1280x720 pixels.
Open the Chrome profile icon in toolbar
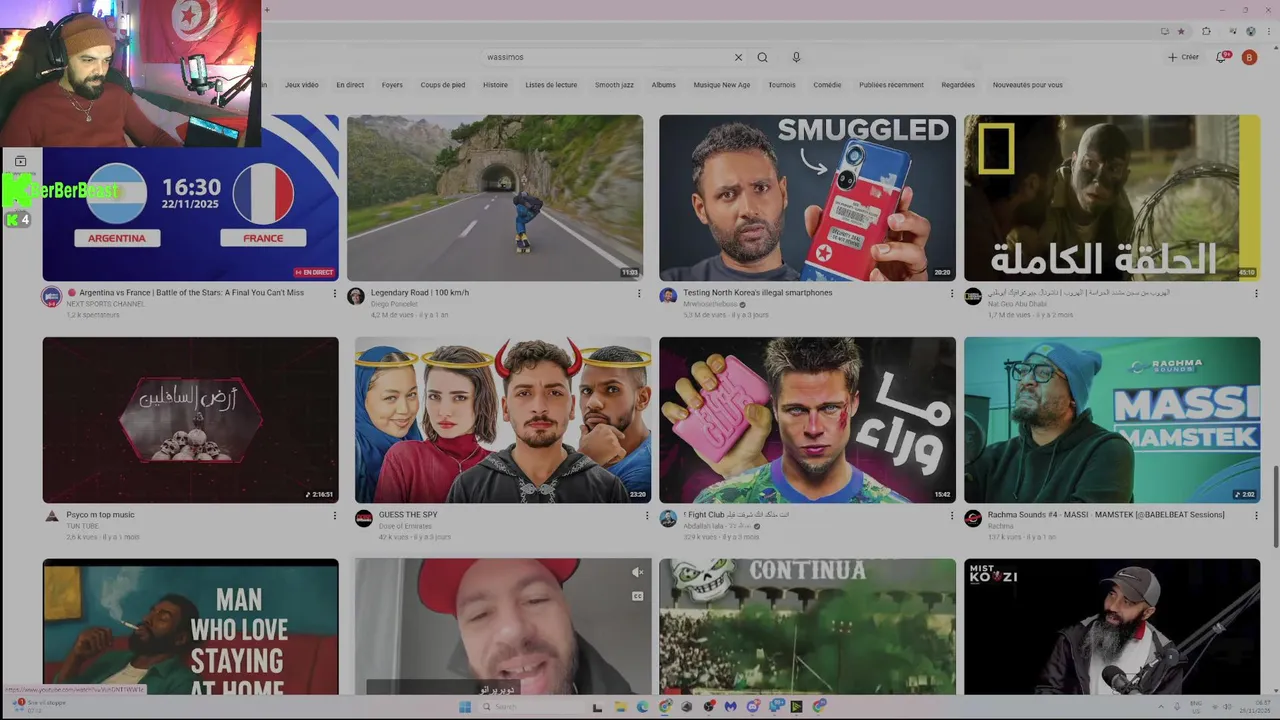pos(1251,31)
